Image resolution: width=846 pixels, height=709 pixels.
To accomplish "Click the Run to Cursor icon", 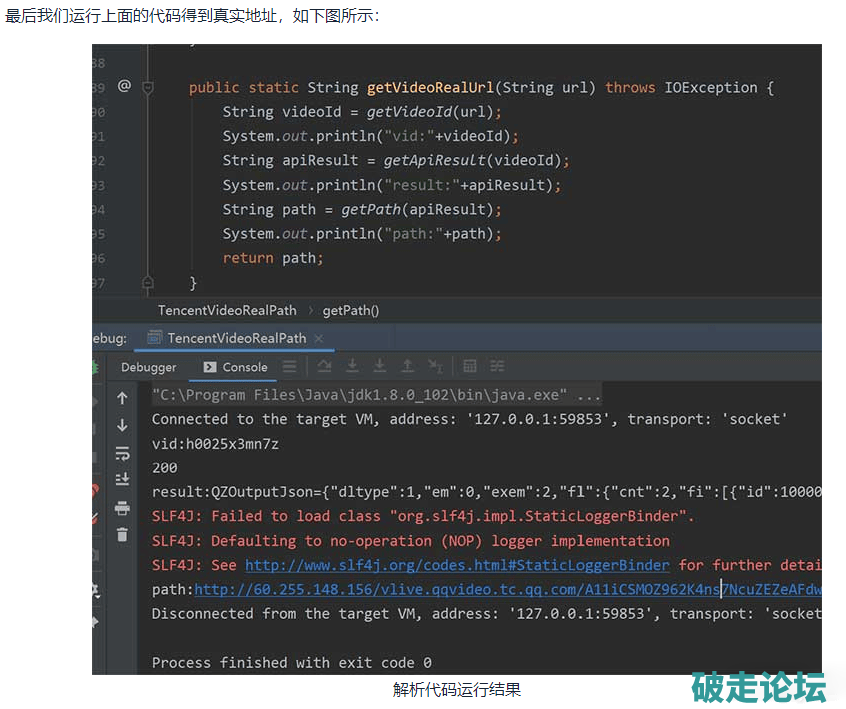I will click(435, 367).
